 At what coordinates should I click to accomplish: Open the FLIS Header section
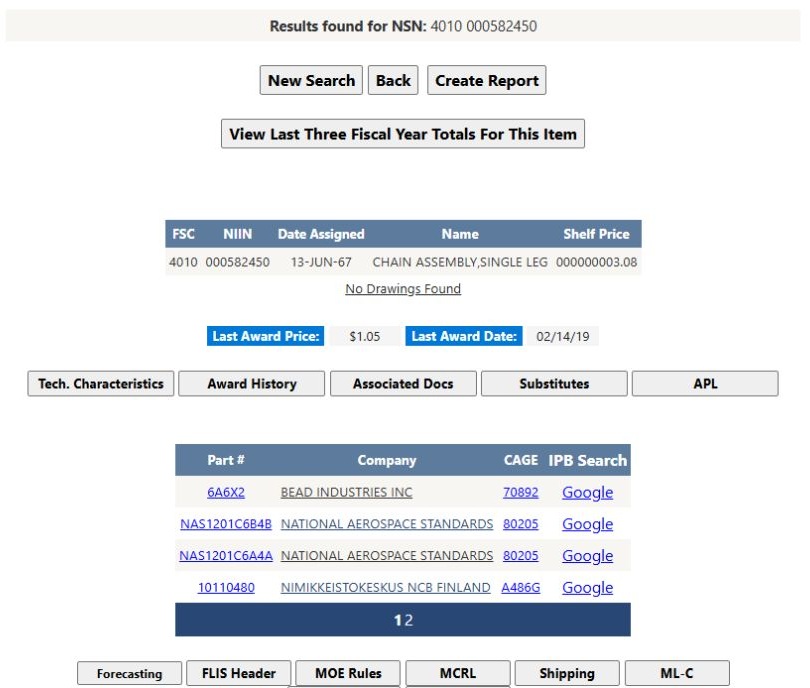click(x=239, y=673)
